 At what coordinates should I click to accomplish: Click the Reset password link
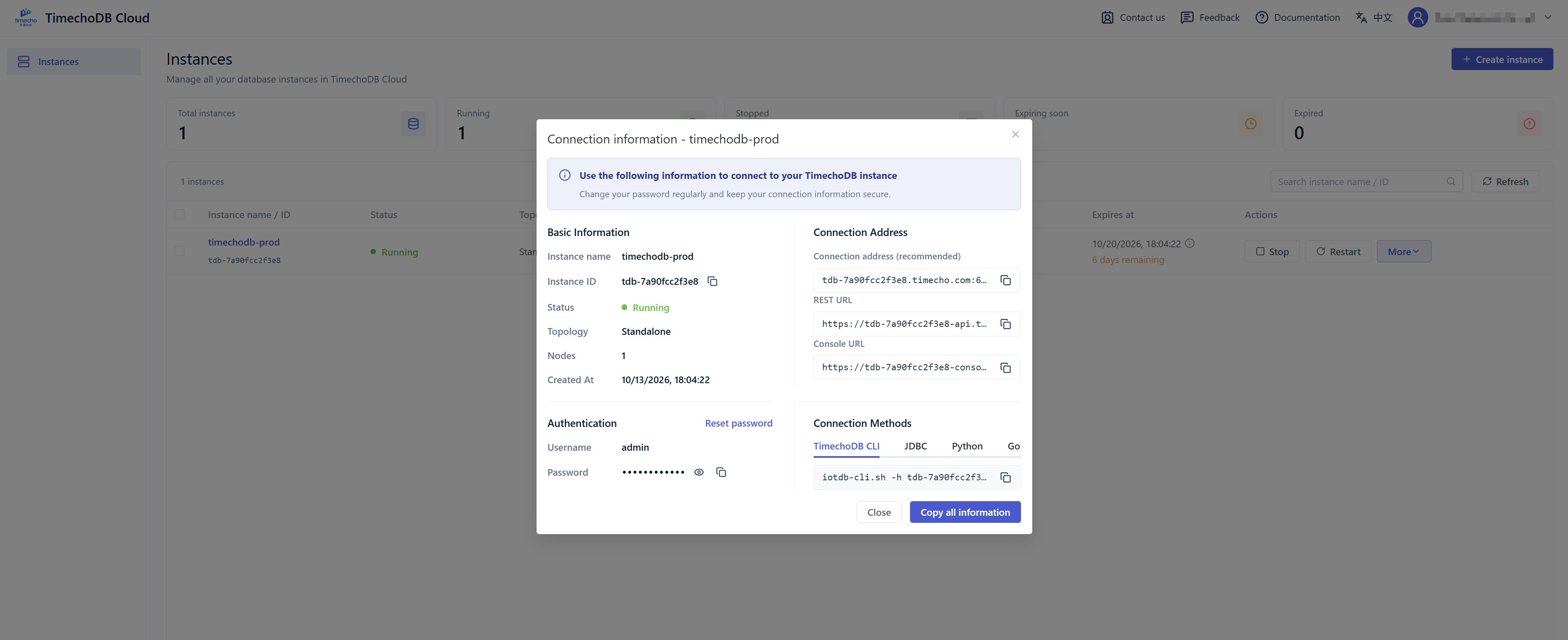point(739,423)
